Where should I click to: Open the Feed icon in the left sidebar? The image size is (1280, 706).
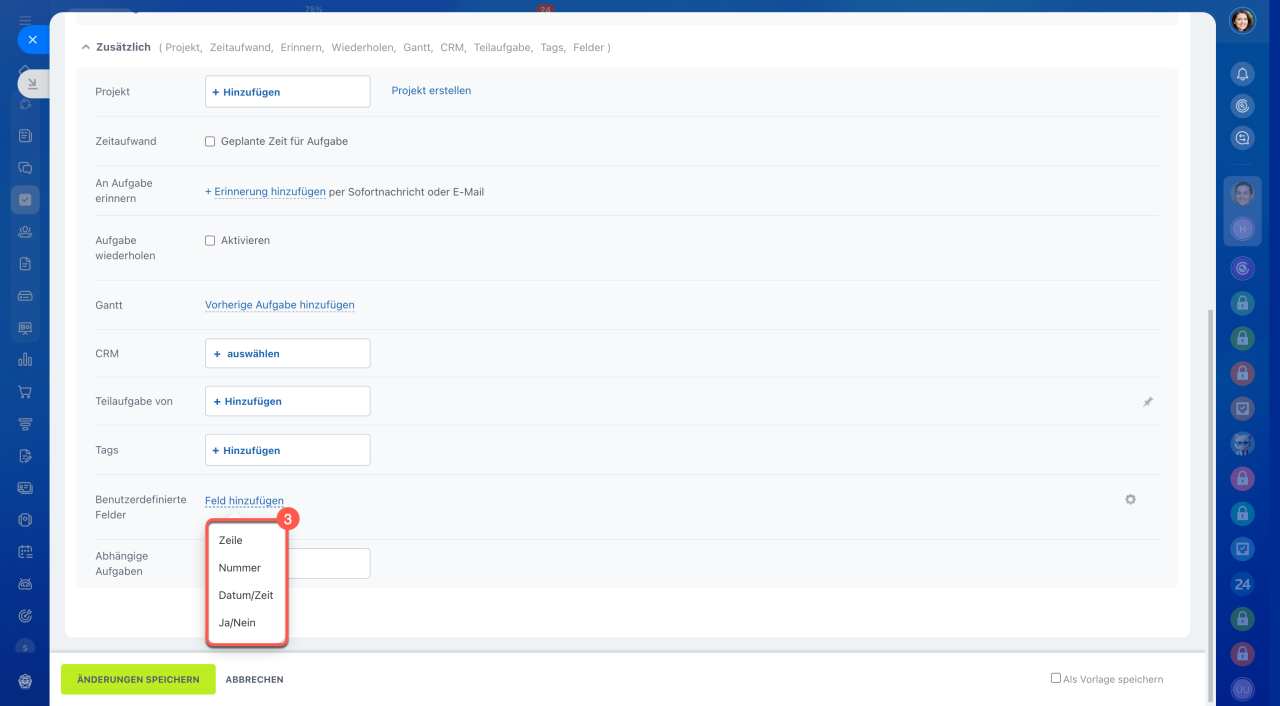(x=25, y=135)
